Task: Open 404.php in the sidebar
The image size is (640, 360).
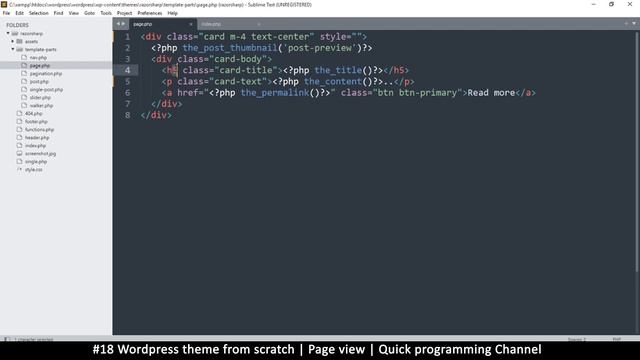Action: coord(33,113)
